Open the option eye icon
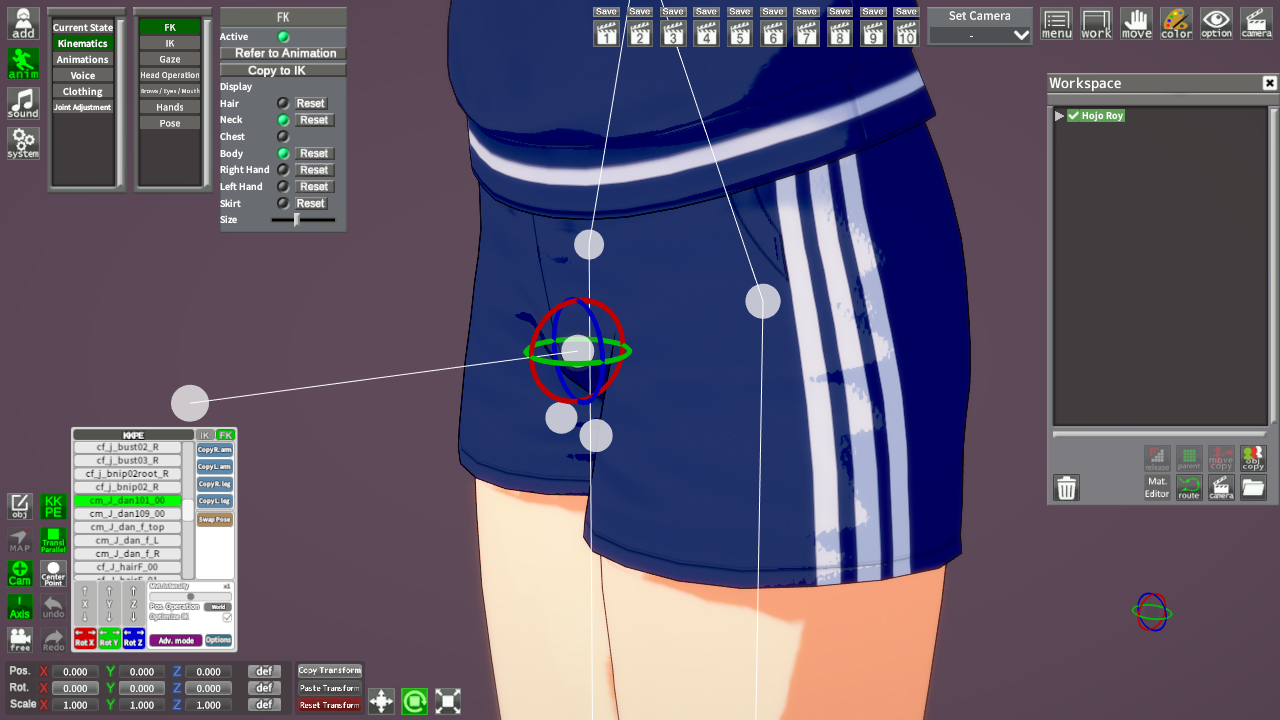This screenshot has height=720, width=1280. 1217,23
